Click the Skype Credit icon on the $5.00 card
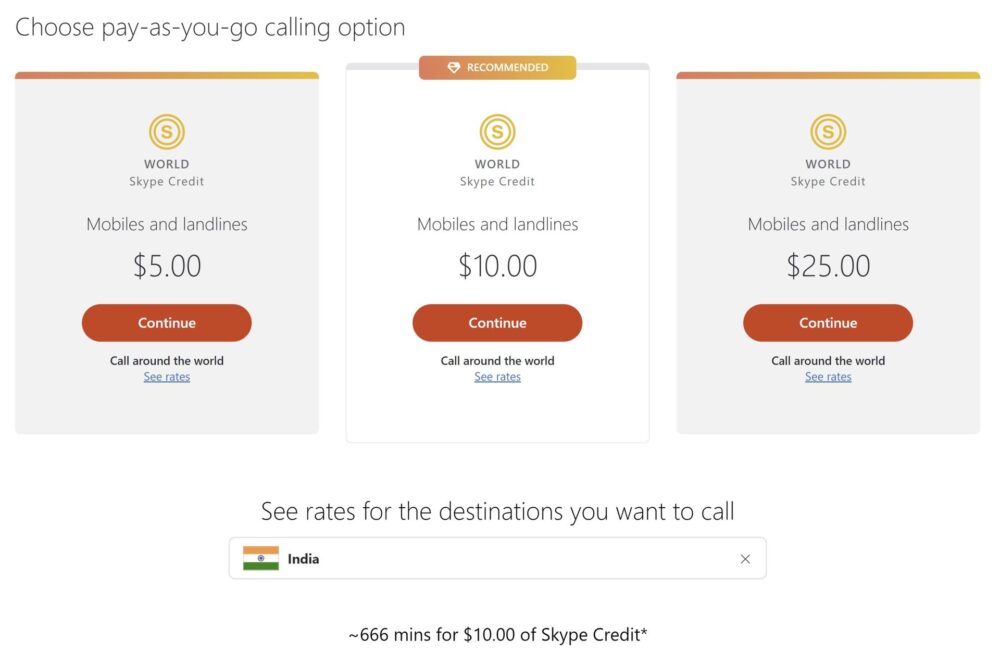Image resolution: width=1000 pixels, height=653 pixels. [x=166, y=131]
